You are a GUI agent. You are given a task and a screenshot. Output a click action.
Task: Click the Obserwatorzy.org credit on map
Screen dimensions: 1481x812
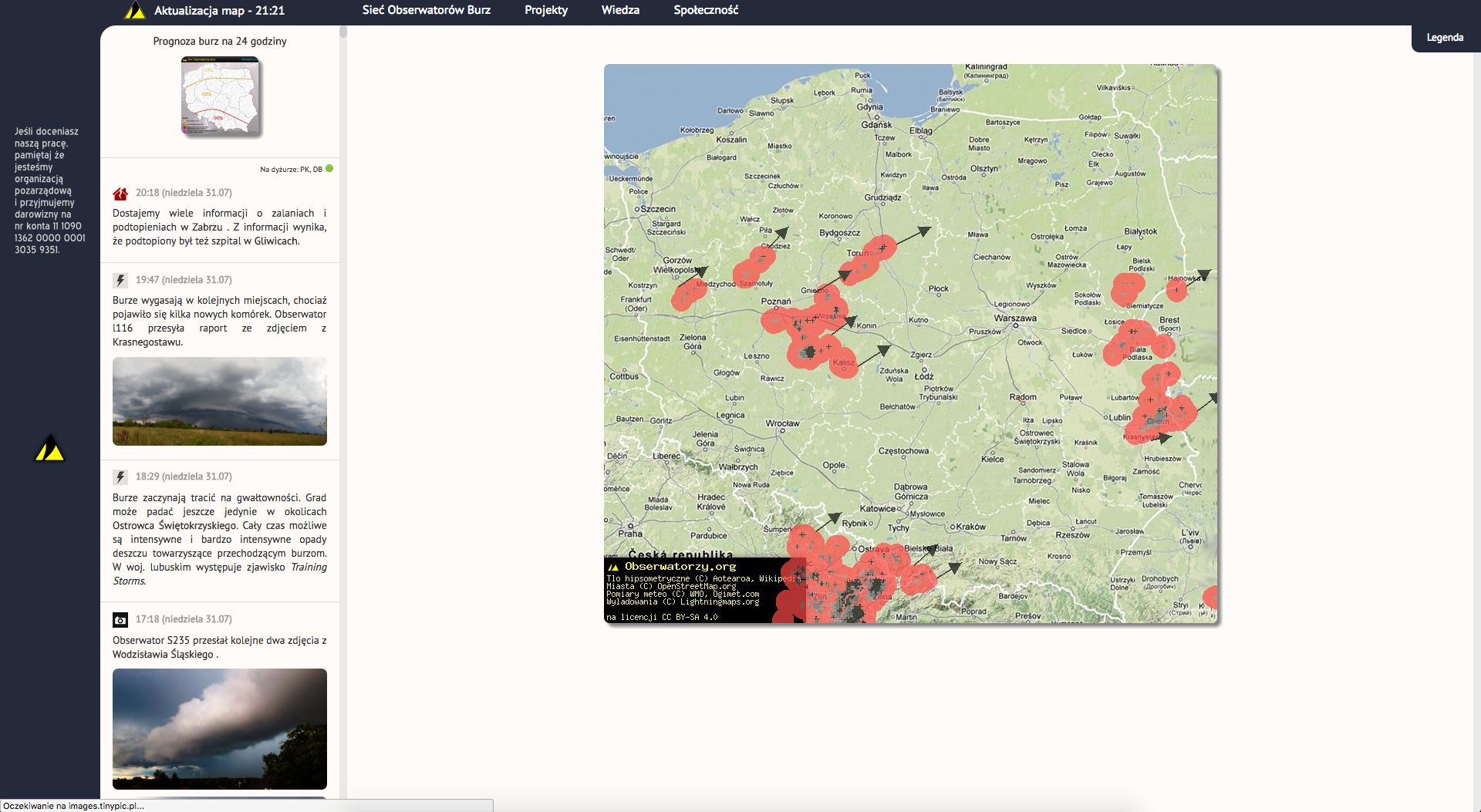(x=680, y=566)
